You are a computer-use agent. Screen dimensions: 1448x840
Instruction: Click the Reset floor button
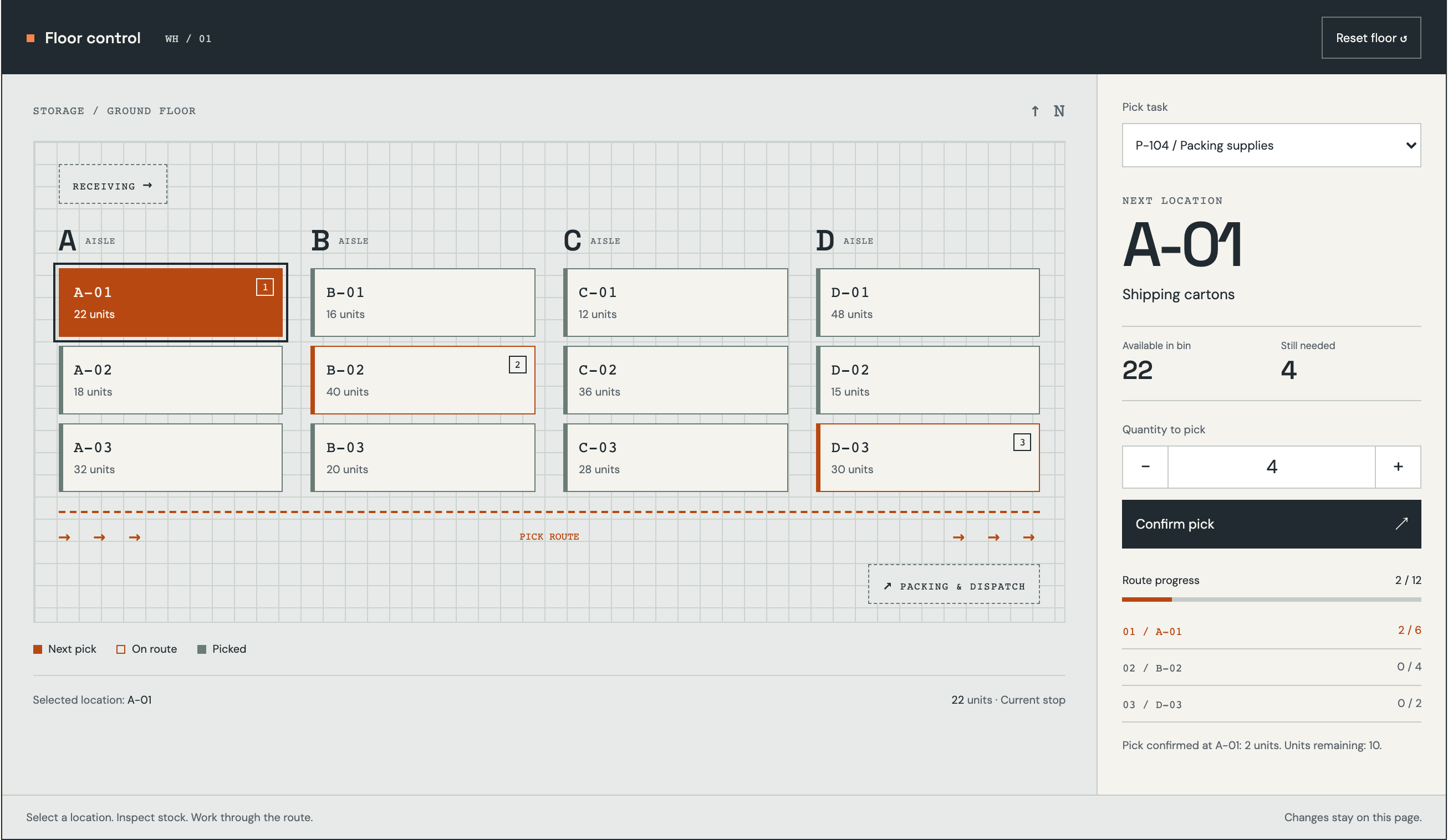(x=1370, y=38)
